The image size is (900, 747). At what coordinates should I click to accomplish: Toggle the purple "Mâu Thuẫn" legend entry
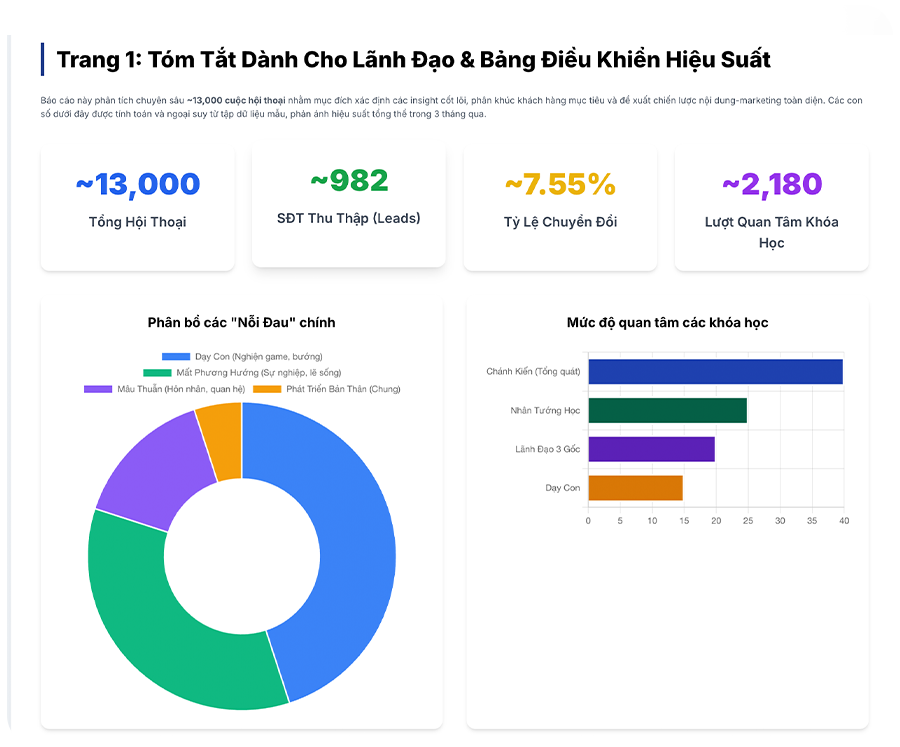click(x=164, y=389)
